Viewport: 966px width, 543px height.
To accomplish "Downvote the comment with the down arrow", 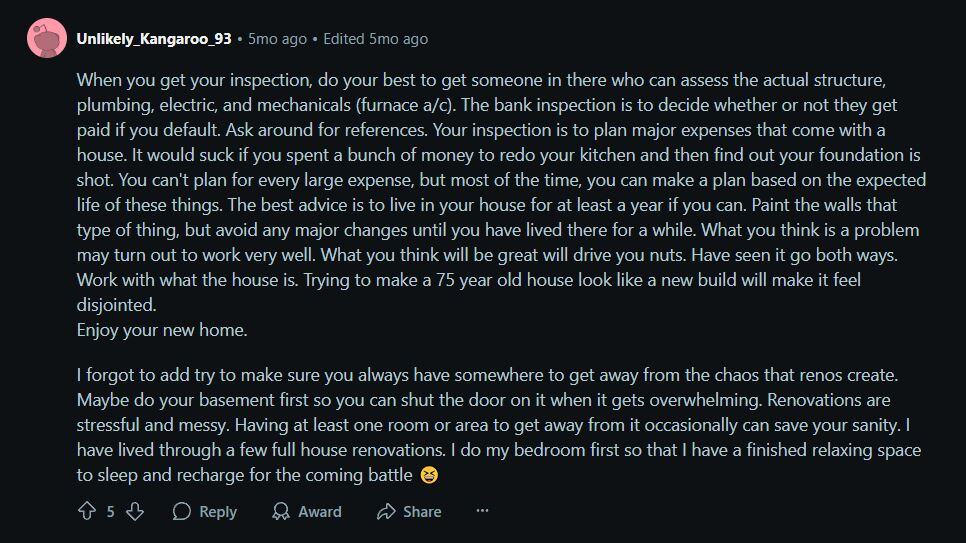I will point(135,511).
